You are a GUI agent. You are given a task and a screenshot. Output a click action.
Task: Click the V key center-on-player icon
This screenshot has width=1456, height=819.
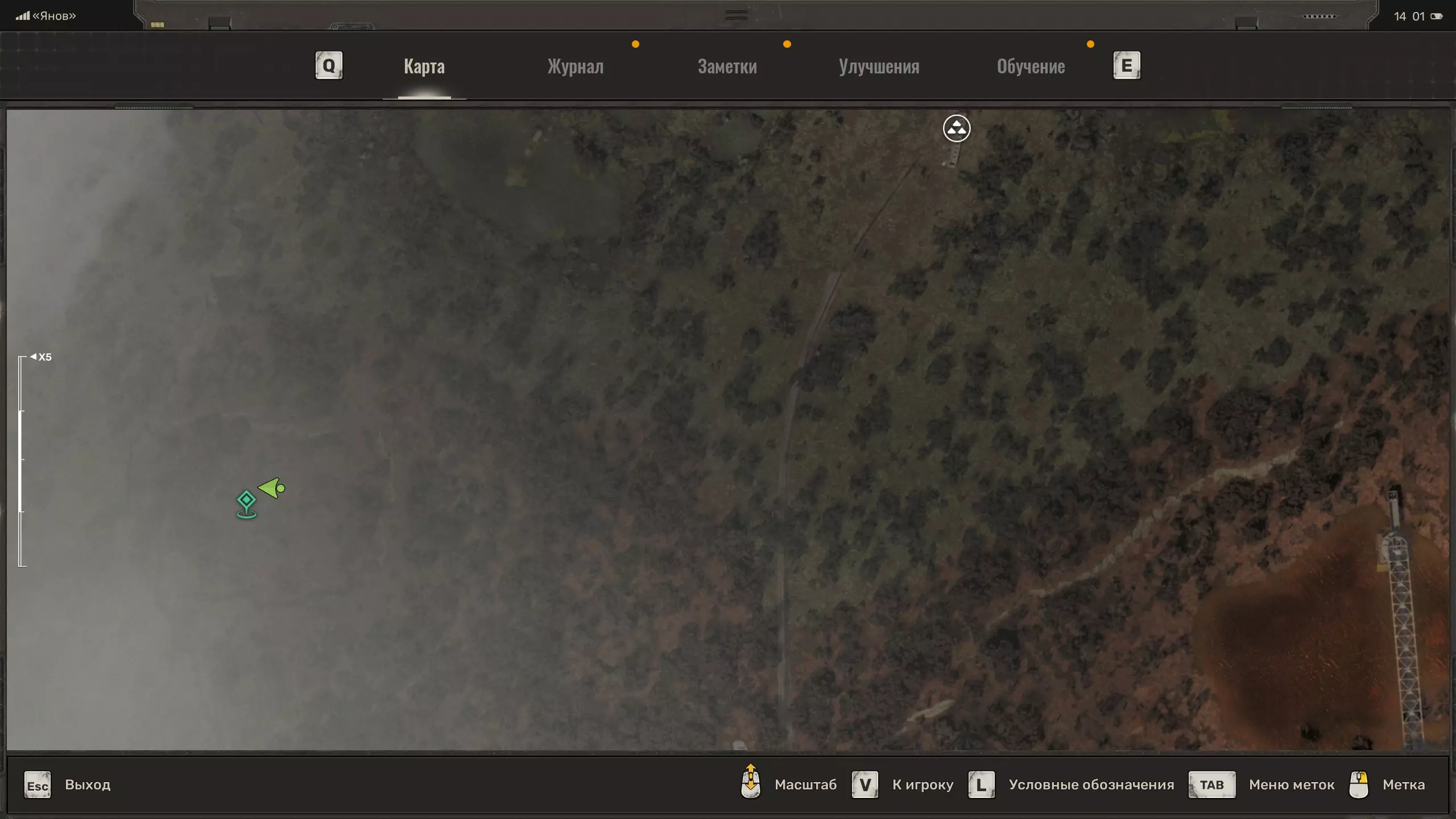864,785
